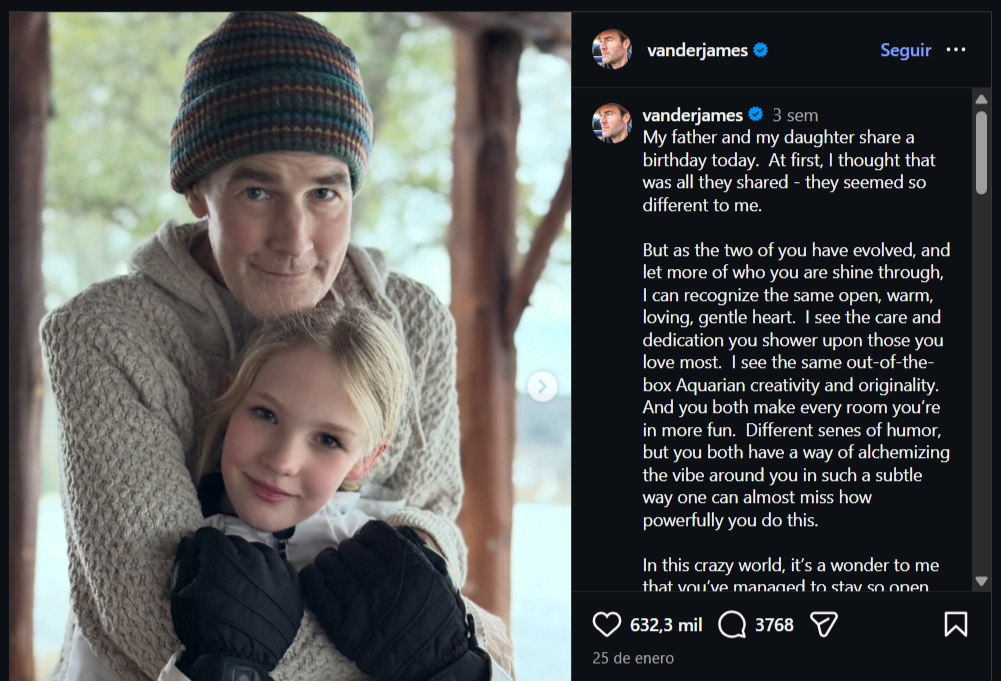Click the caption scrollbar thumb

click(981, 152)
